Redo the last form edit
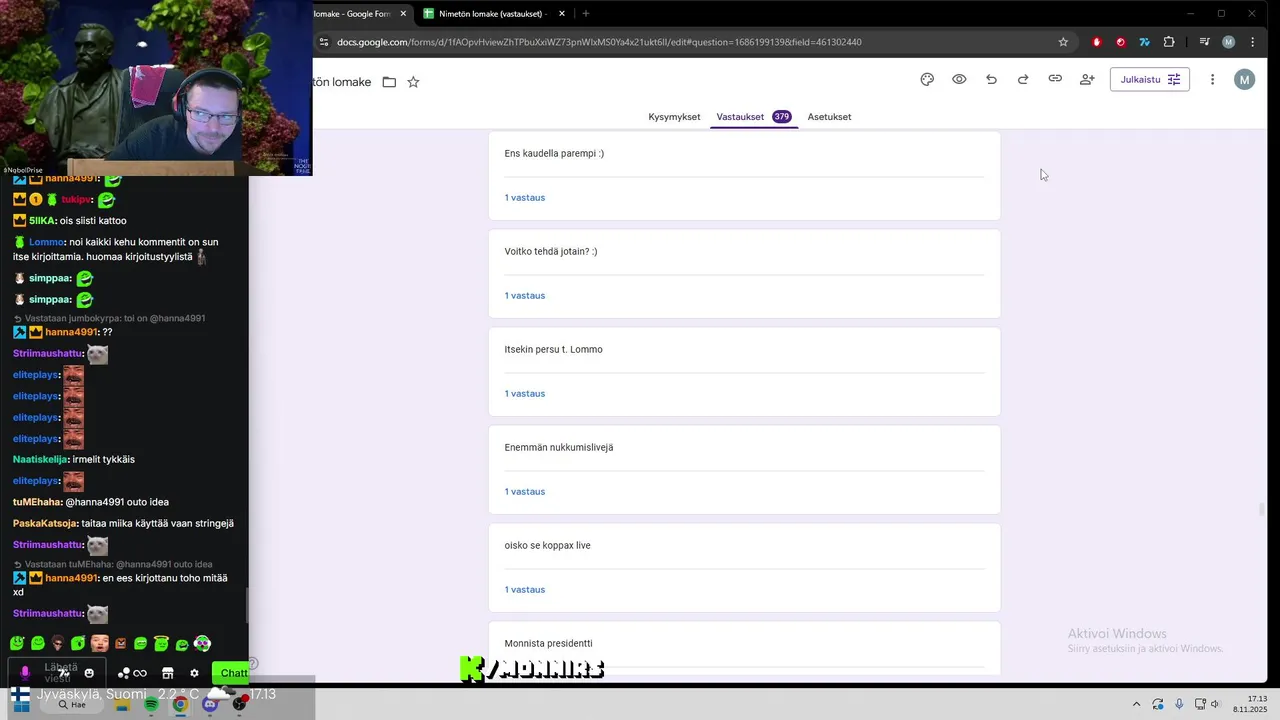The width and height of the screenshot is (1280, 720). pyautogui.click(x=1023, y=80)
